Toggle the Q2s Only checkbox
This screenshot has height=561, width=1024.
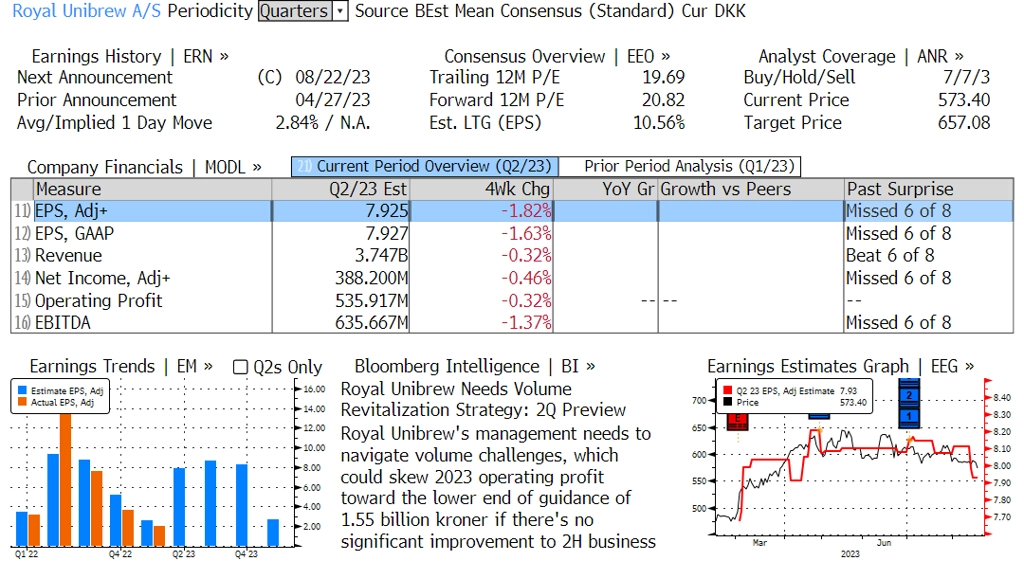point(240,367)
